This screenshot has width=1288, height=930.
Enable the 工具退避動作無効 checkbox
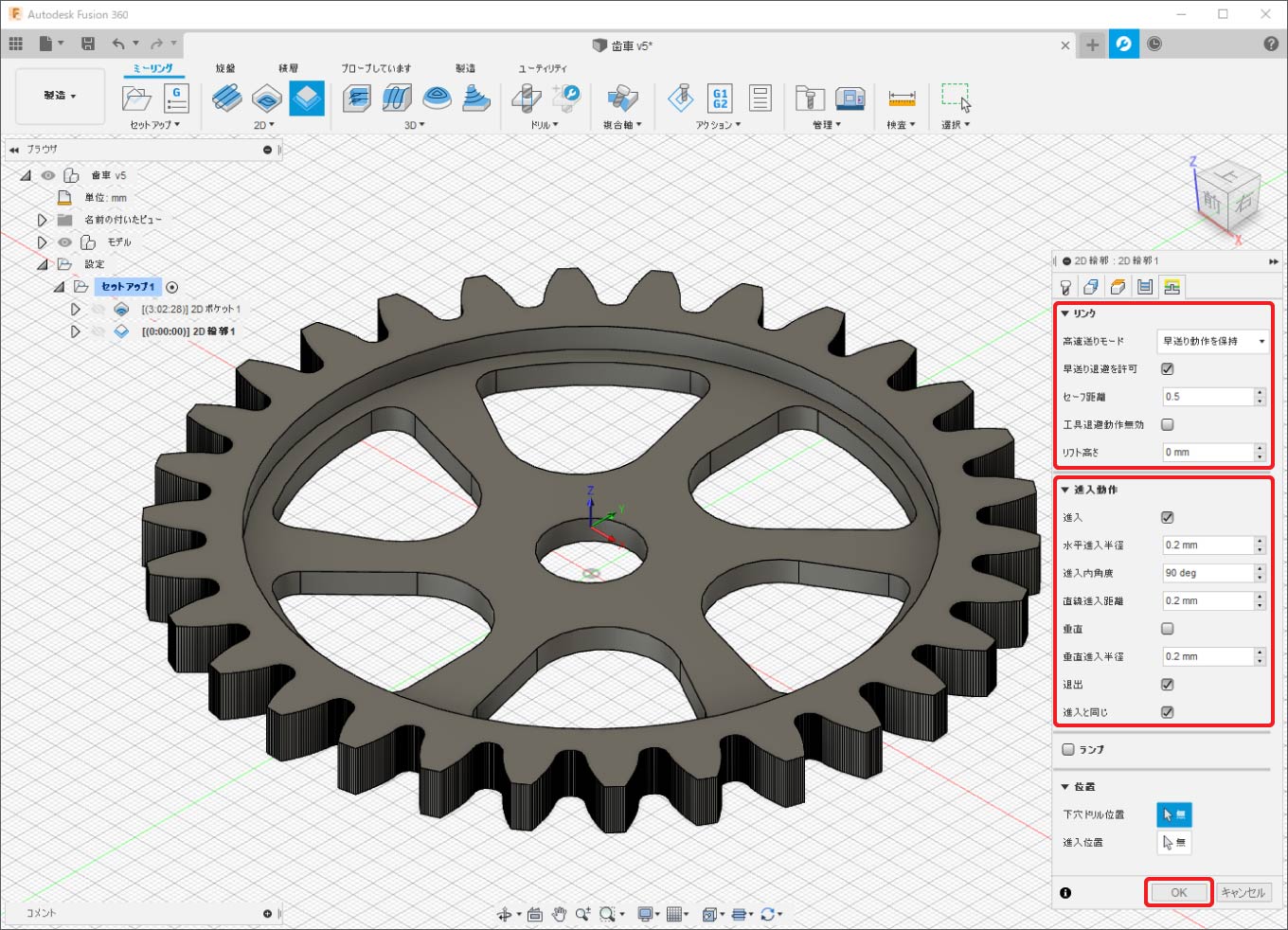coord(1167,425)
